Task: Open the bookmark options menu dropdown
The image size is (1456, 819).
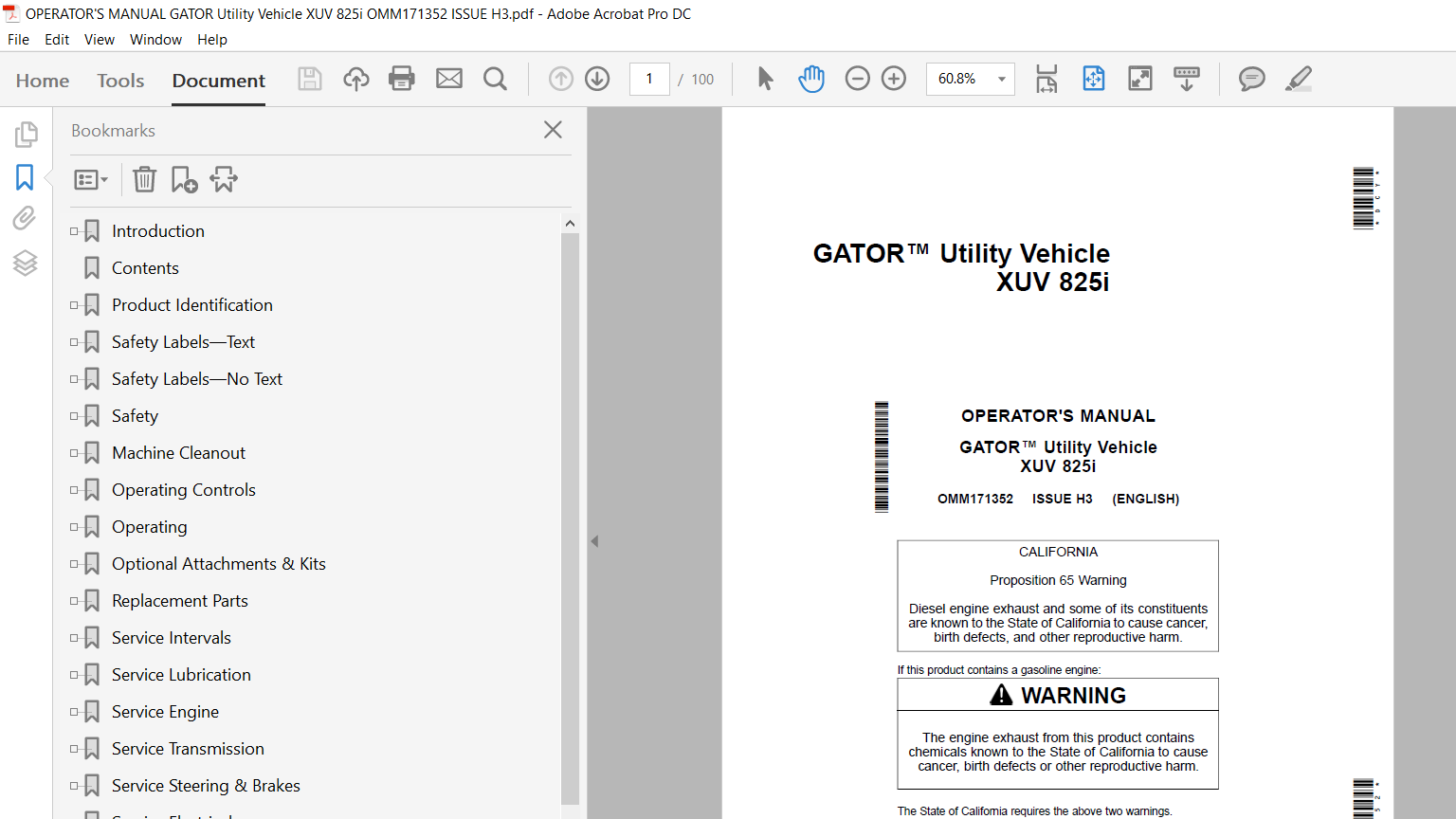Action: [91, 179]
